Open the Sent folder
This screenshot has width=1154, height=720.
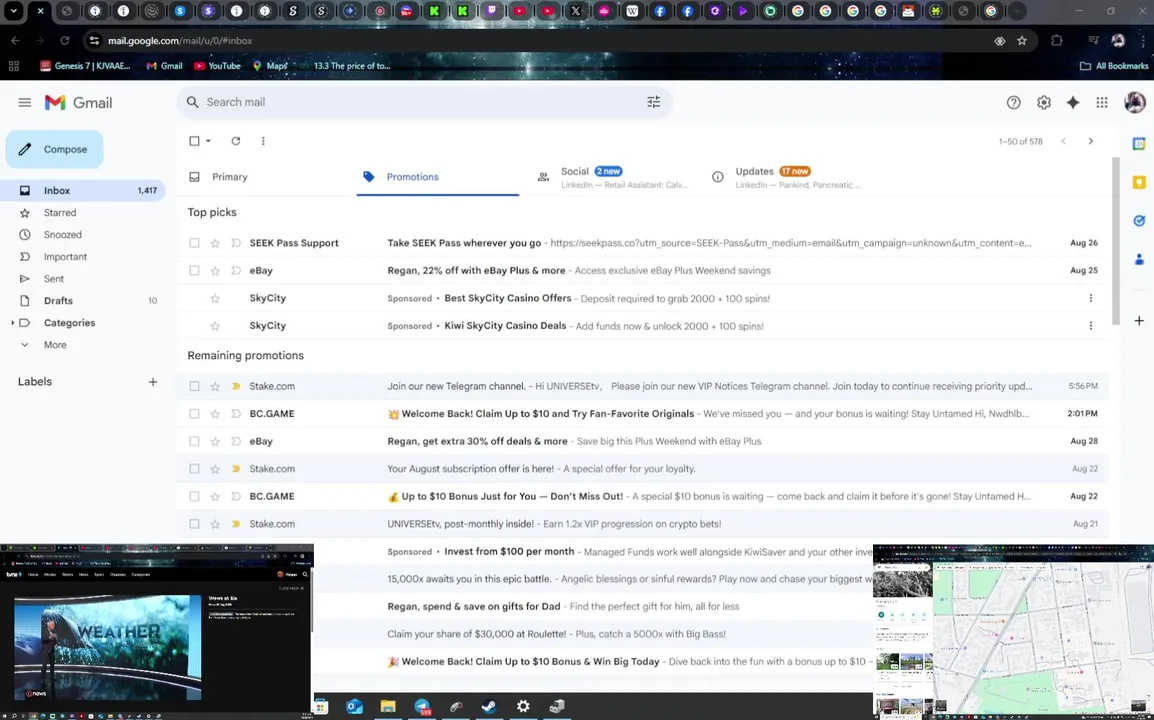pyautogui.click(x=54, y=278)
